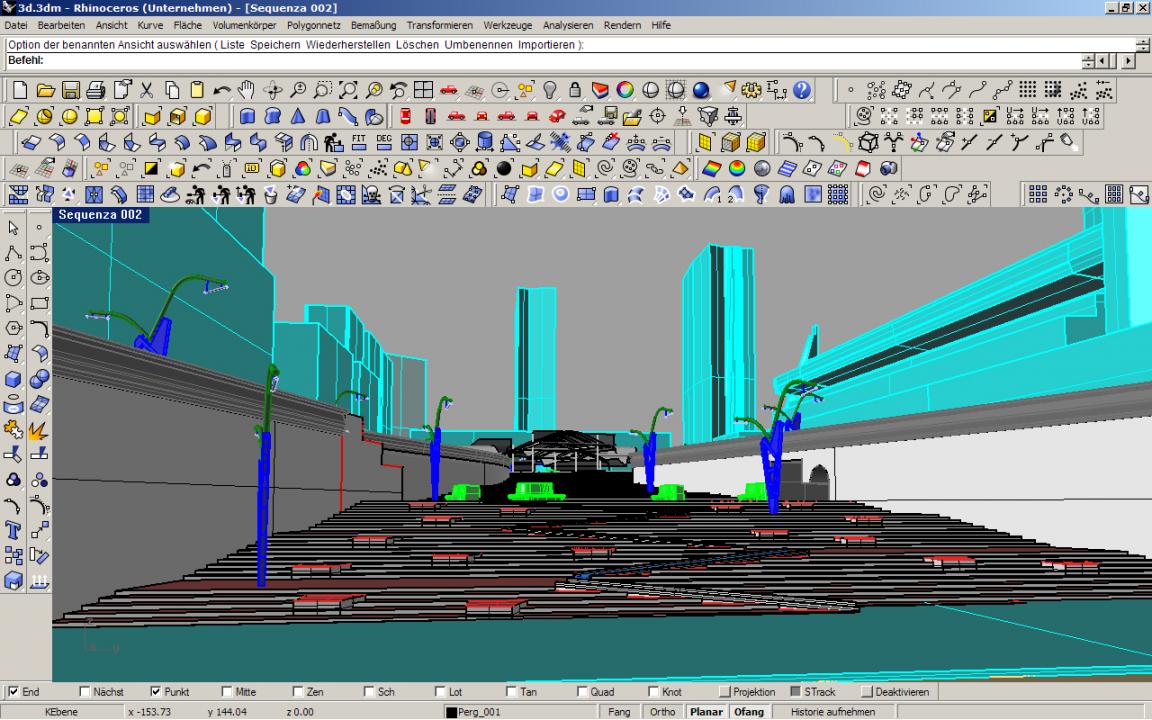Screen dimensions: 1152x720
Task: Tick the Lot object snap checkbox
Action: point(440,692)
